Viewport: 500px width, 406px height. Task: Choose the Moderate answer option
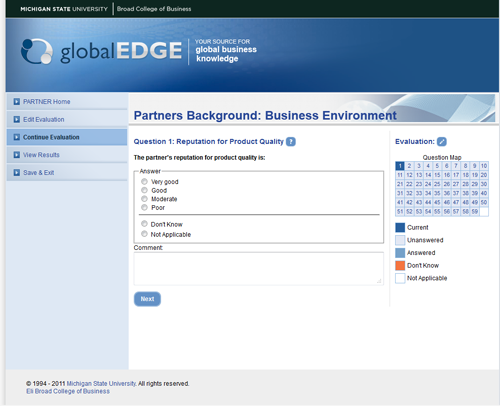tap(144, 199)
